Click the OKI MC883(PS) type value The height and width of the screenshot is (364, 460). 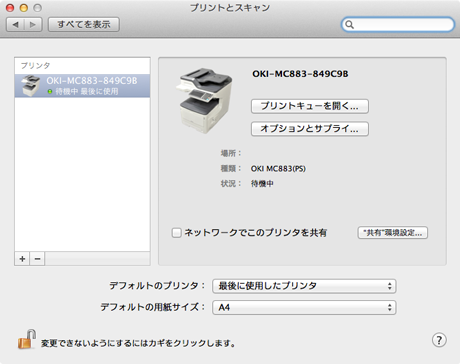click(x=278, y=169)
